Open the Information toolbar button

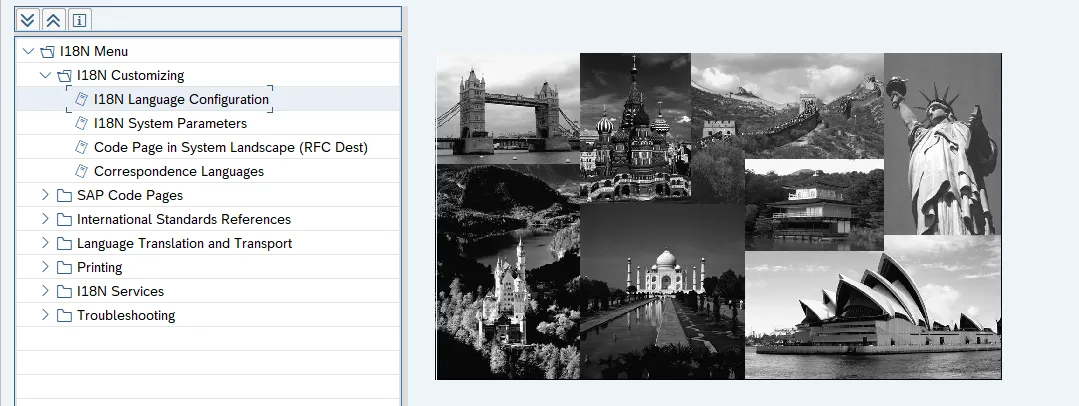pyautogui.click(x=79, y=20)
